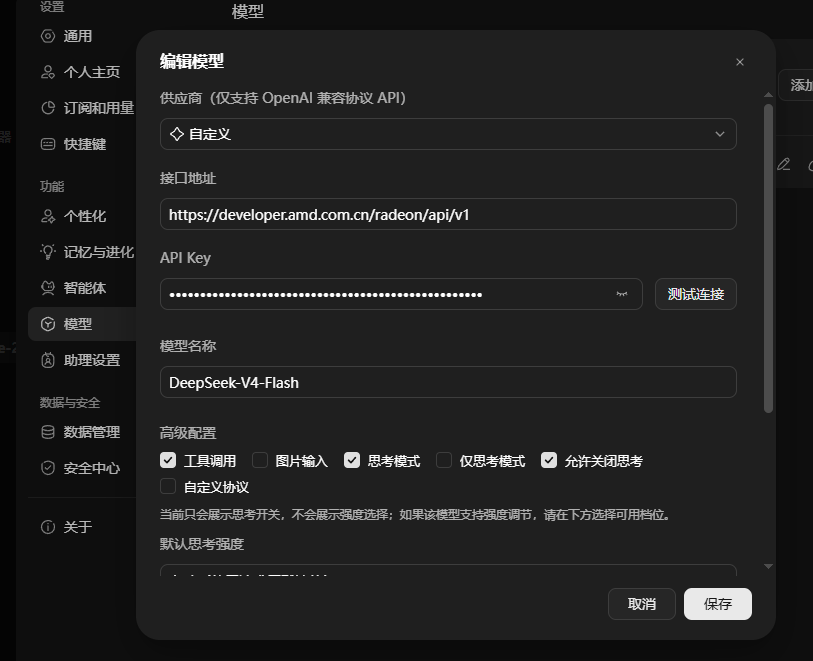Open 个性化 personalization settings
The height and width of the screenshot is (661, 813).
click(x=83, y=216)
